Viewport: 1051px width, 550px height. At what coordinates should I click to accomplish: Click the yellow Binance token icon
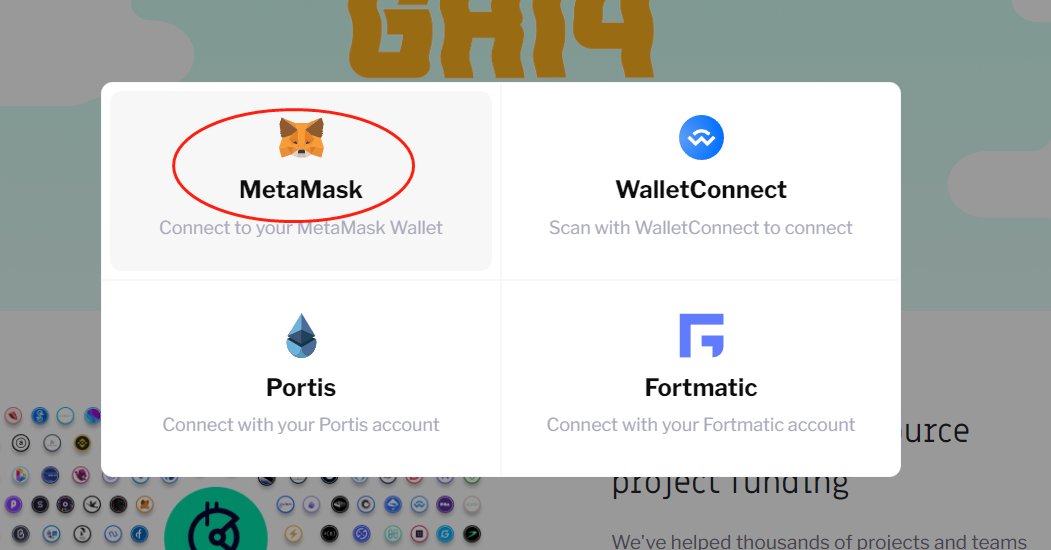[82, 442]
